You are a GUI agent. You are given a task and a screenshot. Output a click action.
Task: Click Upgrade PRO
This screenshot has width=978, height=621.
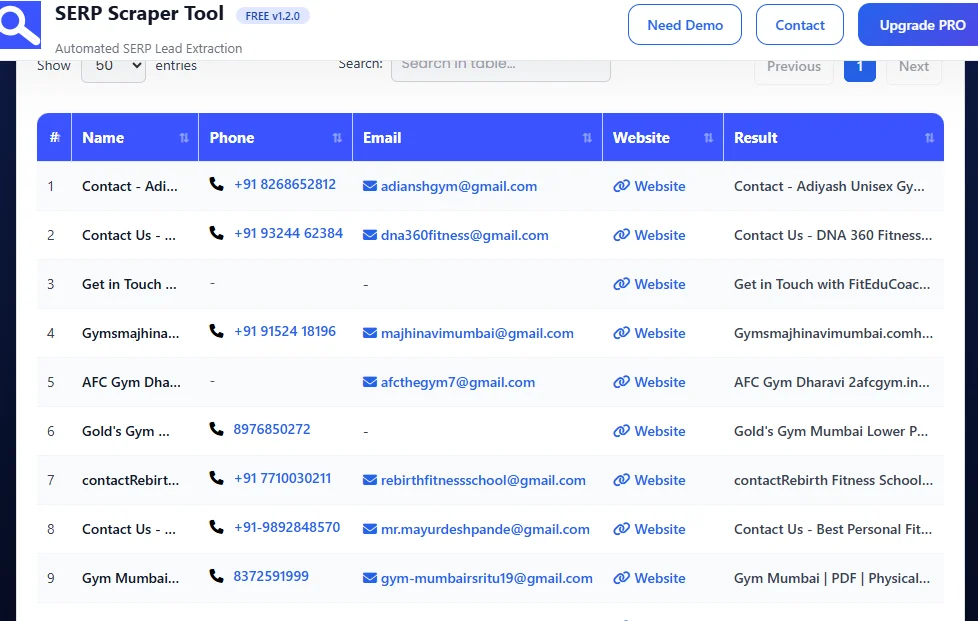click(x=920, y=24)
